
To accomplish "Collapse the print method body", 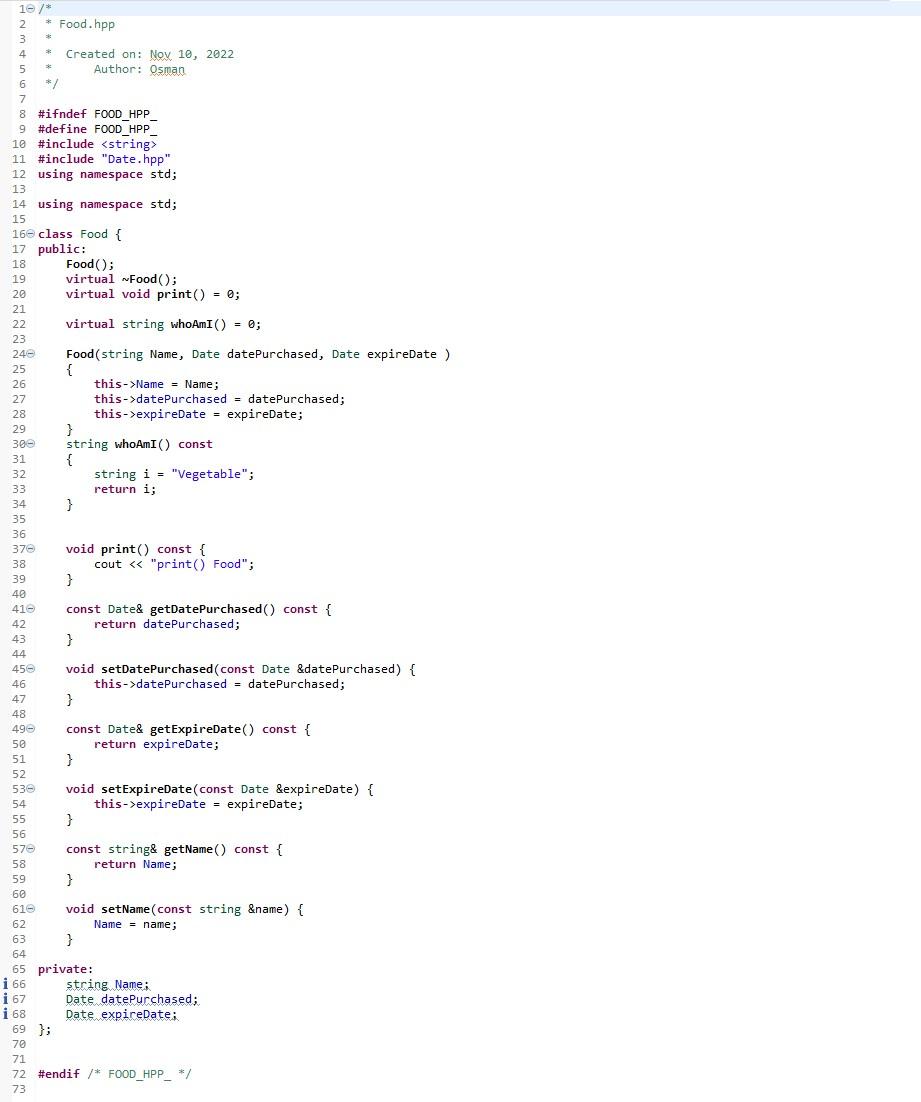I will tap(28, 549).
